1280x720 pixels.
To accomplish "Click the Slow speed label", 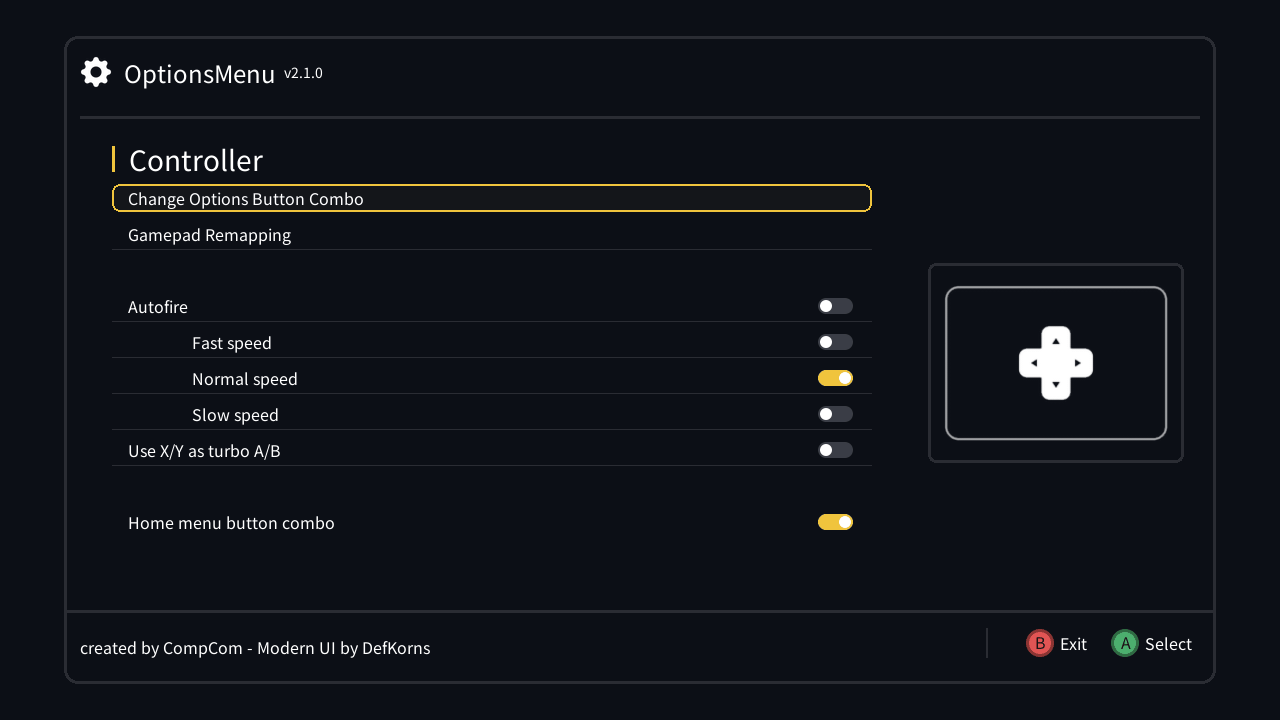I will coord(235,415).
